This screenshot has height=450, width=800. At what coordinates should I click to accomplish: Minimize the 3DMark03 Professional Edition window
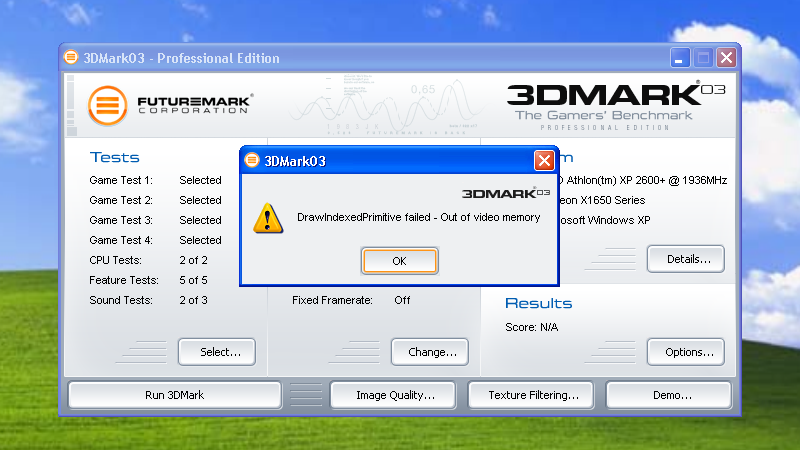[x=680, y=58]
